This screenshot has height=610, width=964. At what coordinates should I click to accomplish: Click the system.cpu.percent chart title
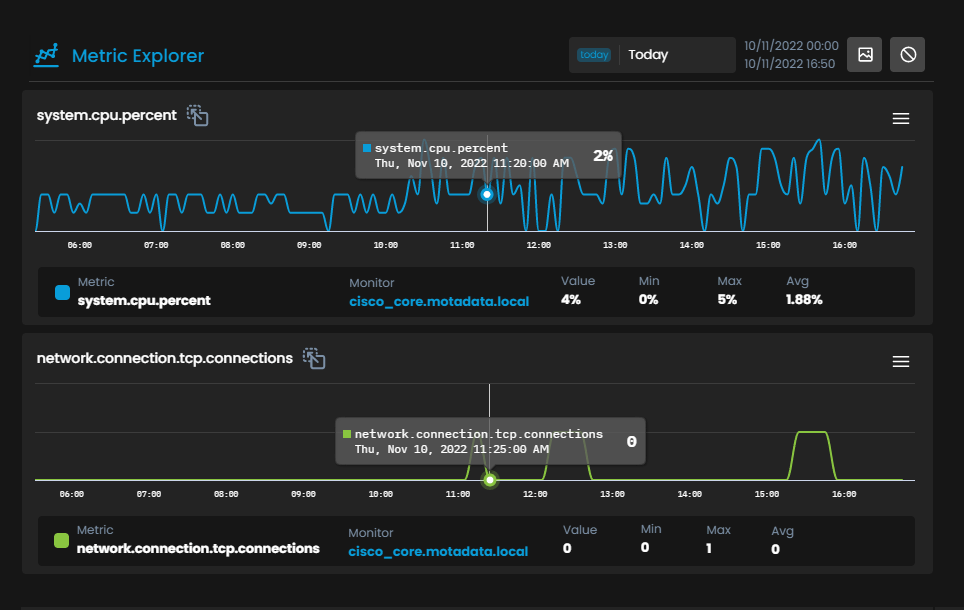[106, 115]
